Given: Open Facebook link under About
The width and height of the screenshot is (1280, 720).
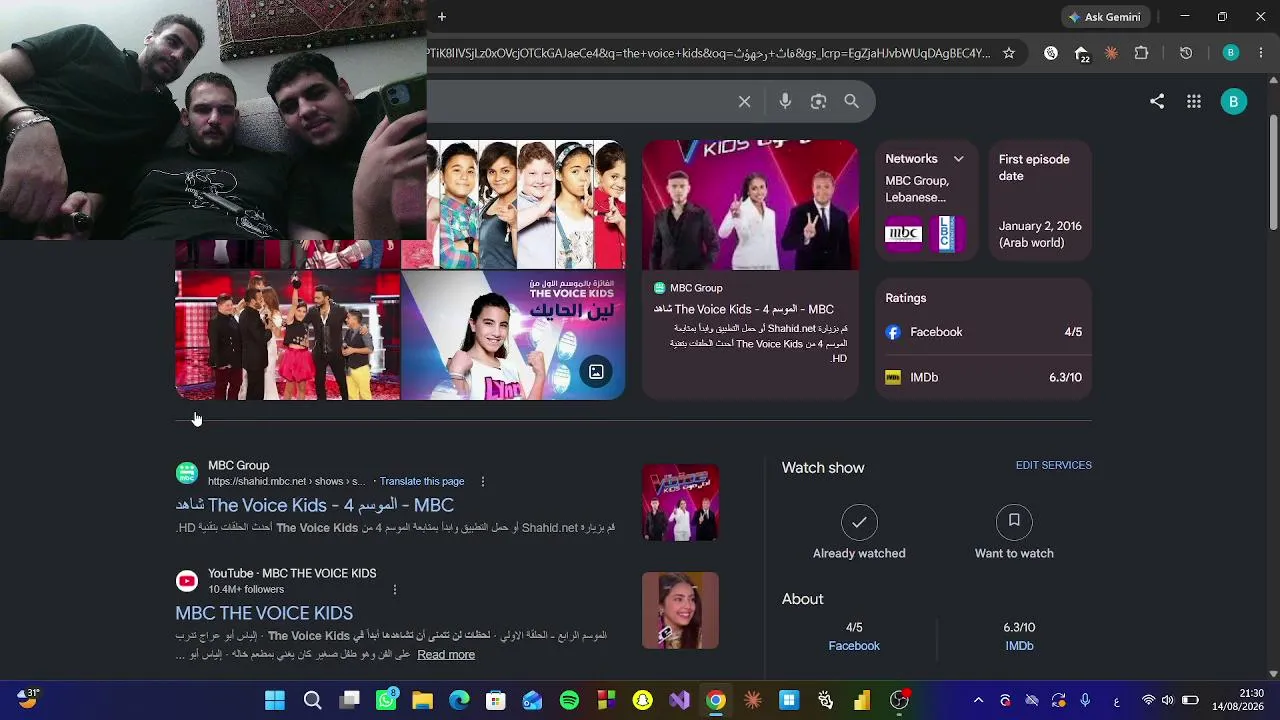Looking at the screenshot, I should coord(854,646).
